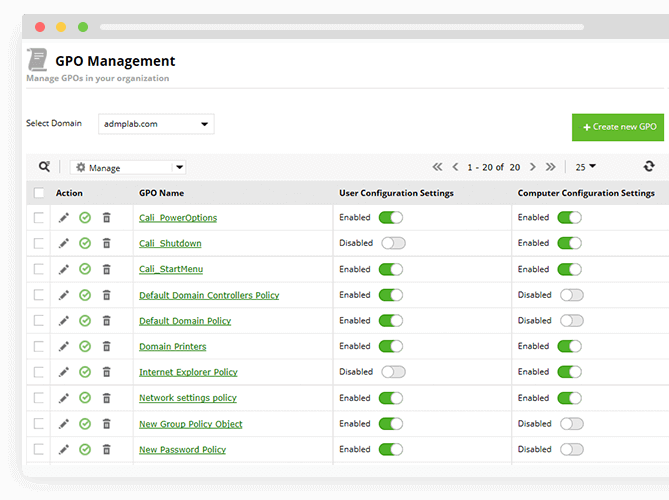Click the green check icon for Cali_PowerOptions

pyautogui.click(x=85, y=218)
